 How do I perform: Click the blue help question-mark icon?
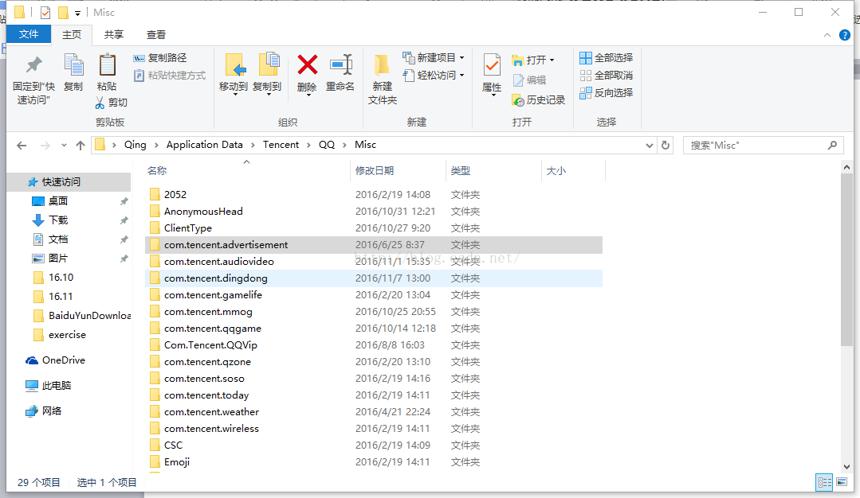coord(845,35)
